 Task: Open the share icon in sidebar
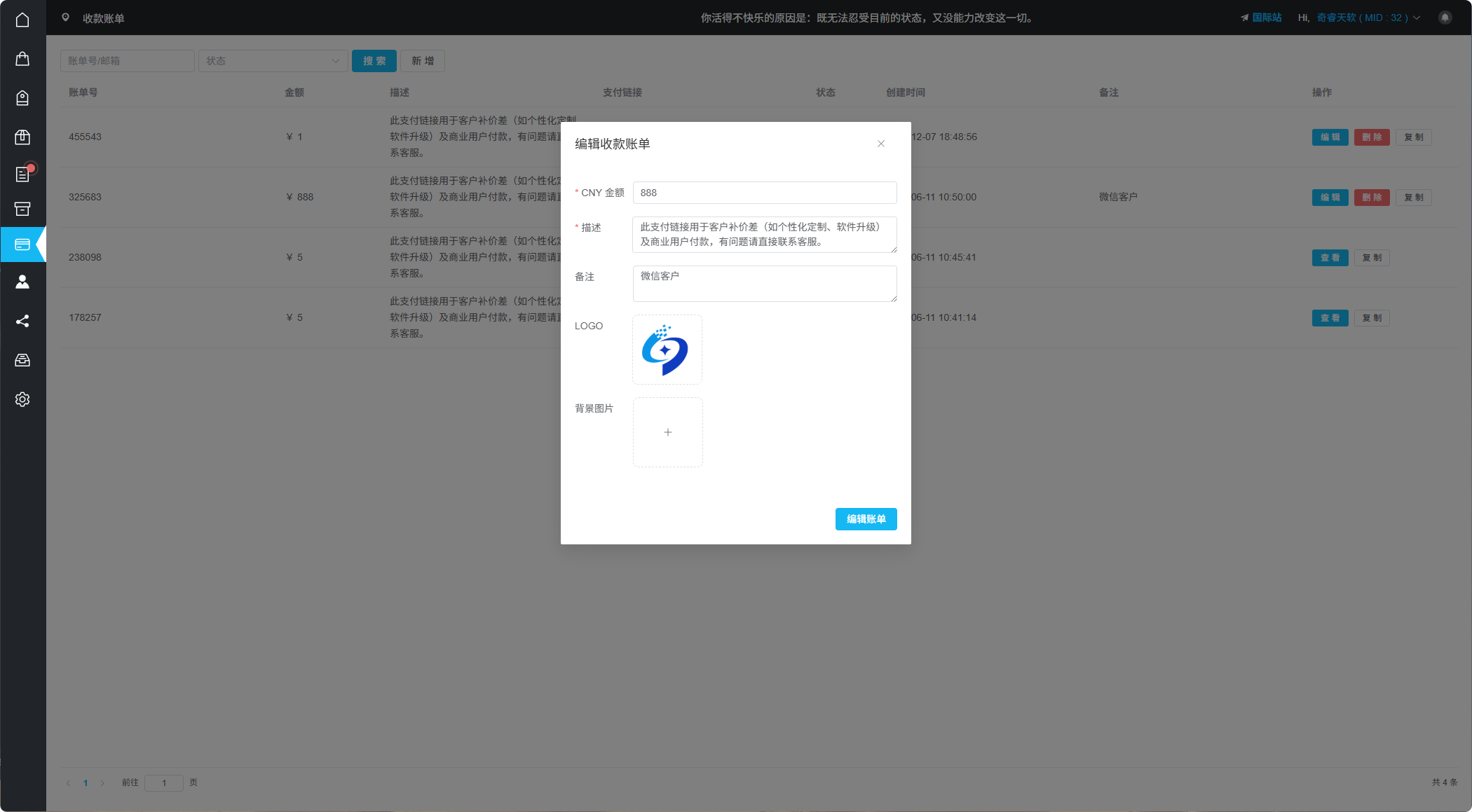[22, 321]
